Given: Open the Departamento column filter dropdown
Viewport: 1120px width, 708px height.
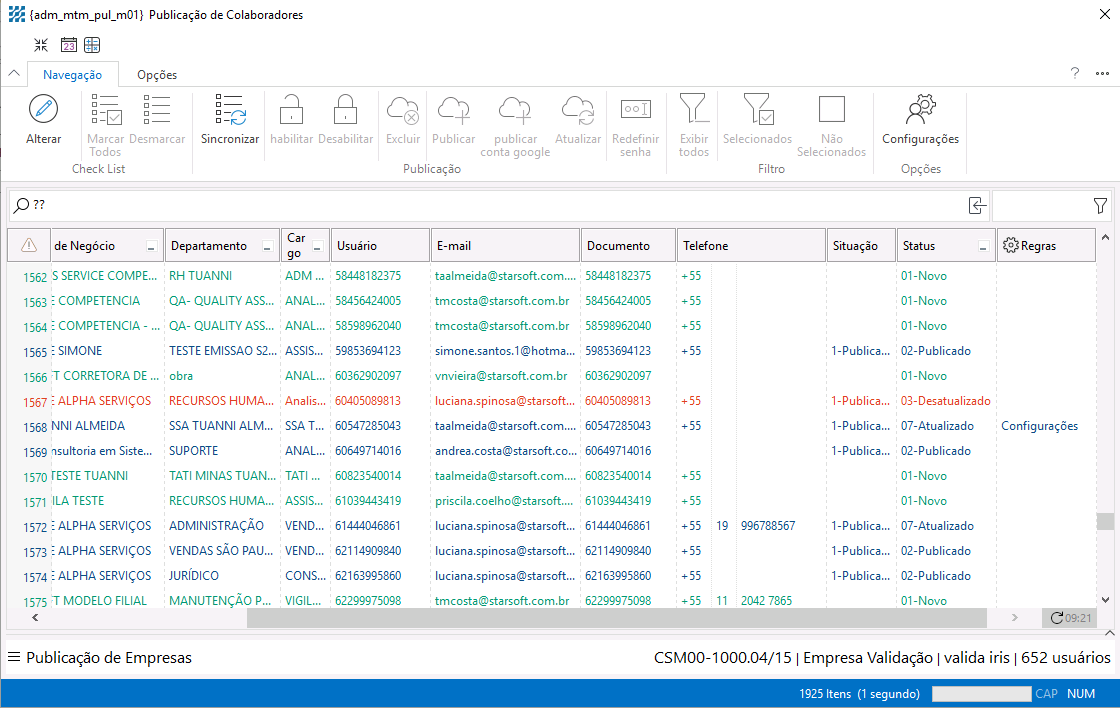Looking at the screenshot, I should coord(268,246).
